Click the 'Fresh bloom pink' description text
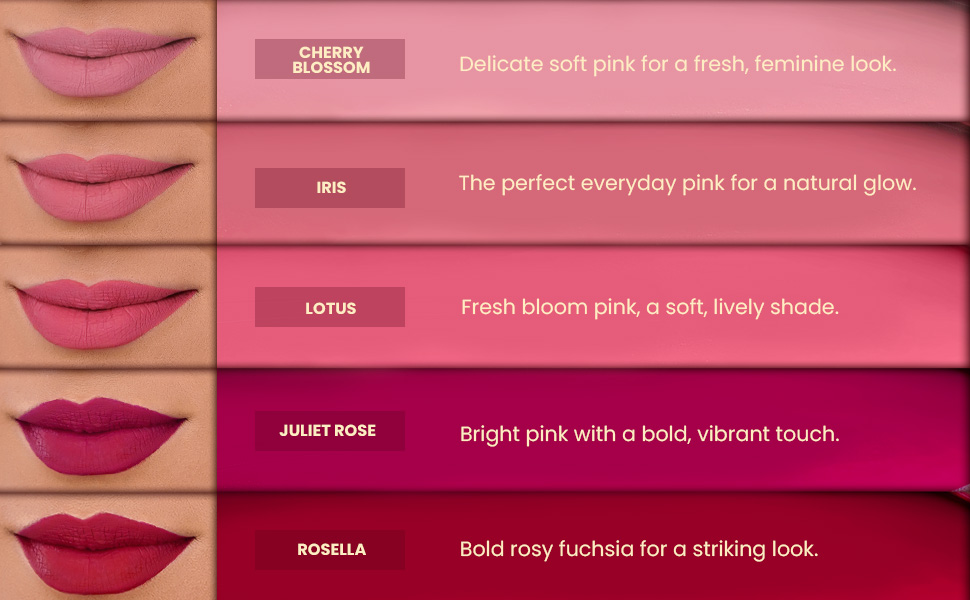Viewport: 970px width, 600px height. [x=650, y=307]
